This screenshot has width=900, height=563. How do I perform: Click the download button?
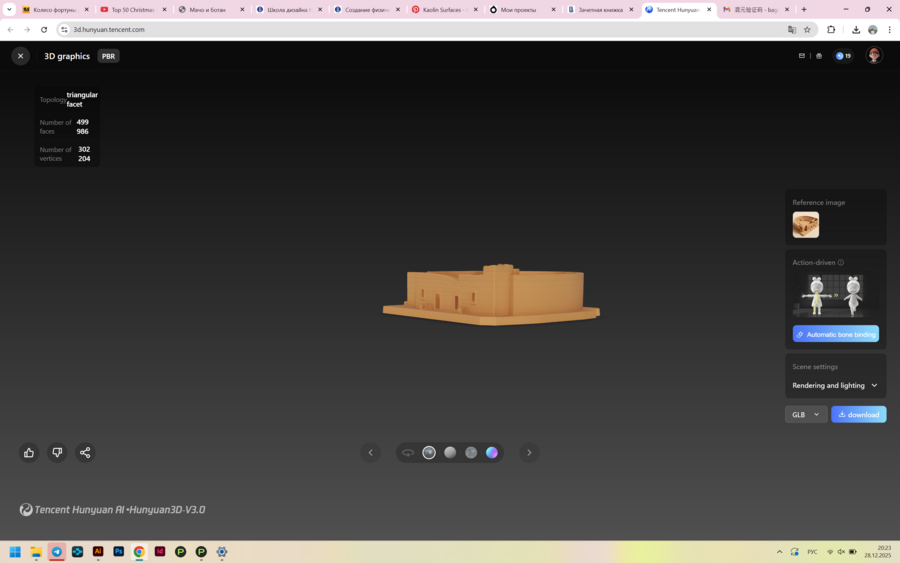[858, 414]
